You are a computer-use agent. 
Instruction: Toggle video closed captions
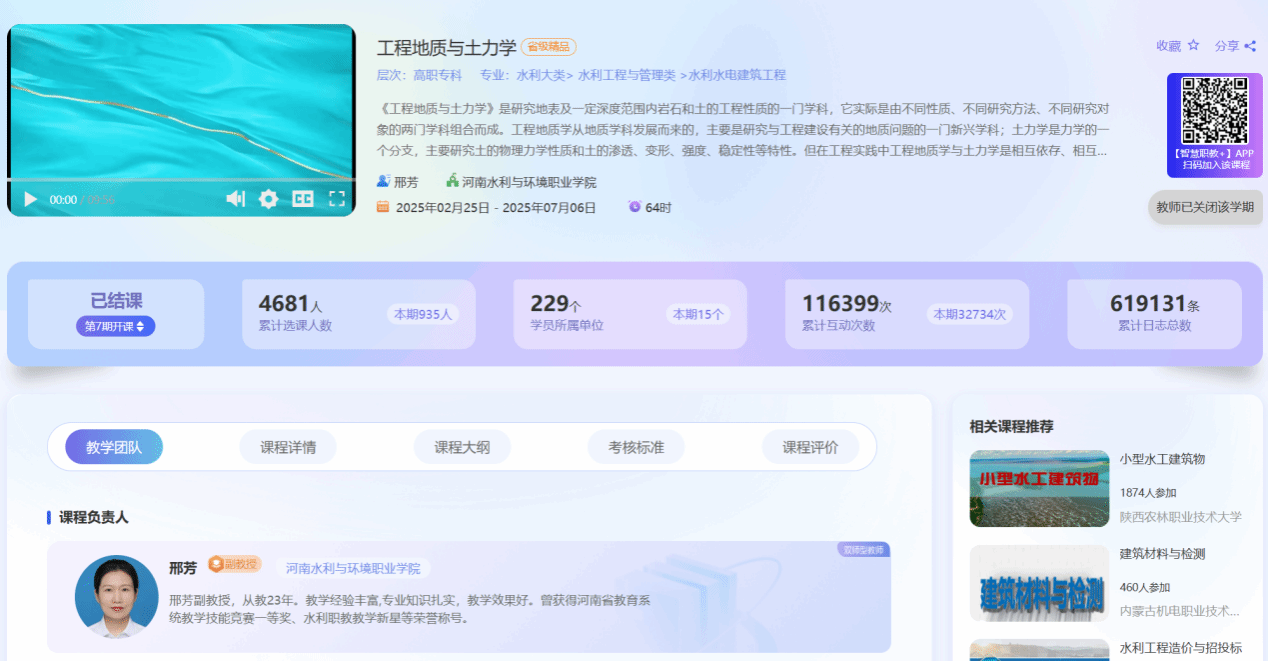pos(302,199)
